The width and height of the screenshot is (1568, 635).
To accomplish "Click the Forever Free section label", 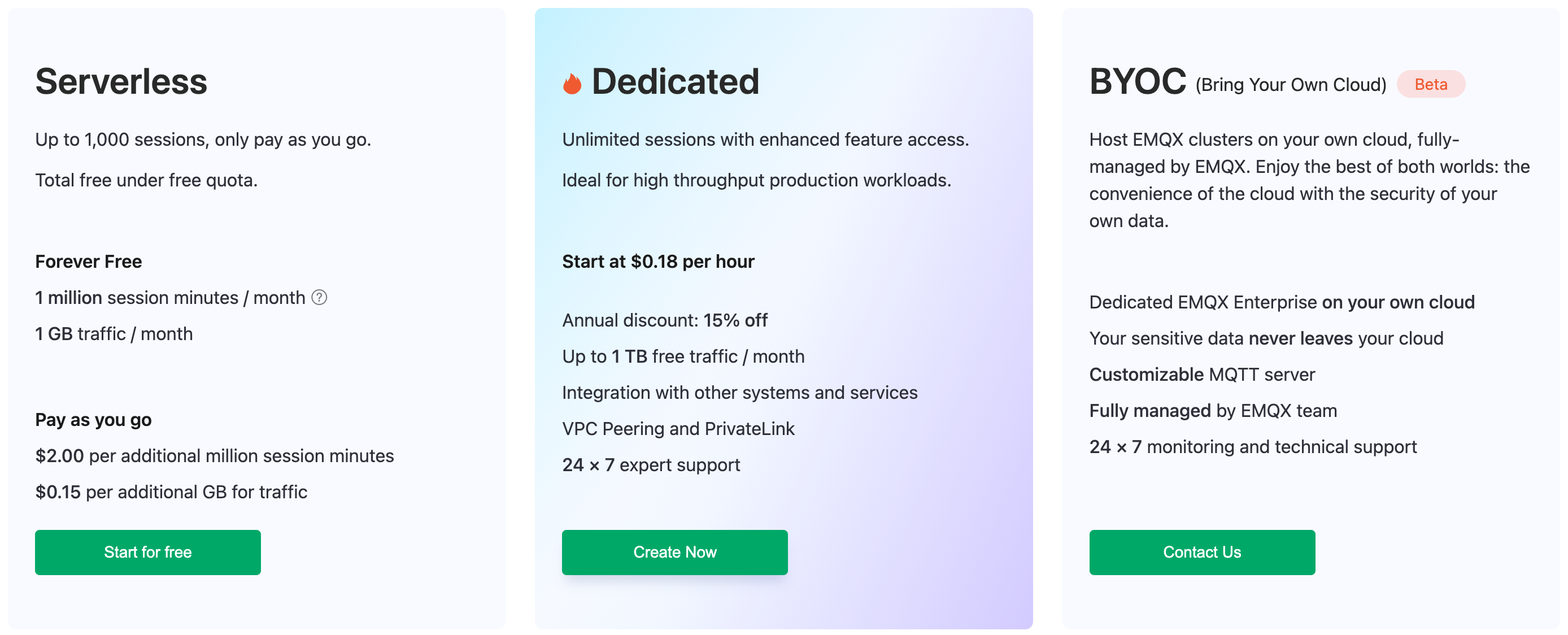I will pos(88,261).
